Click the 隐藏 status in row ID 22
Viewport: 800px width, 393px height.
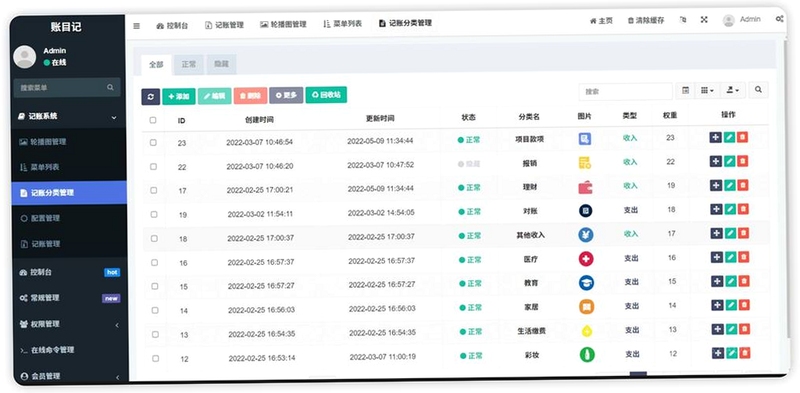pyautogui.click(x=469, y=164)
